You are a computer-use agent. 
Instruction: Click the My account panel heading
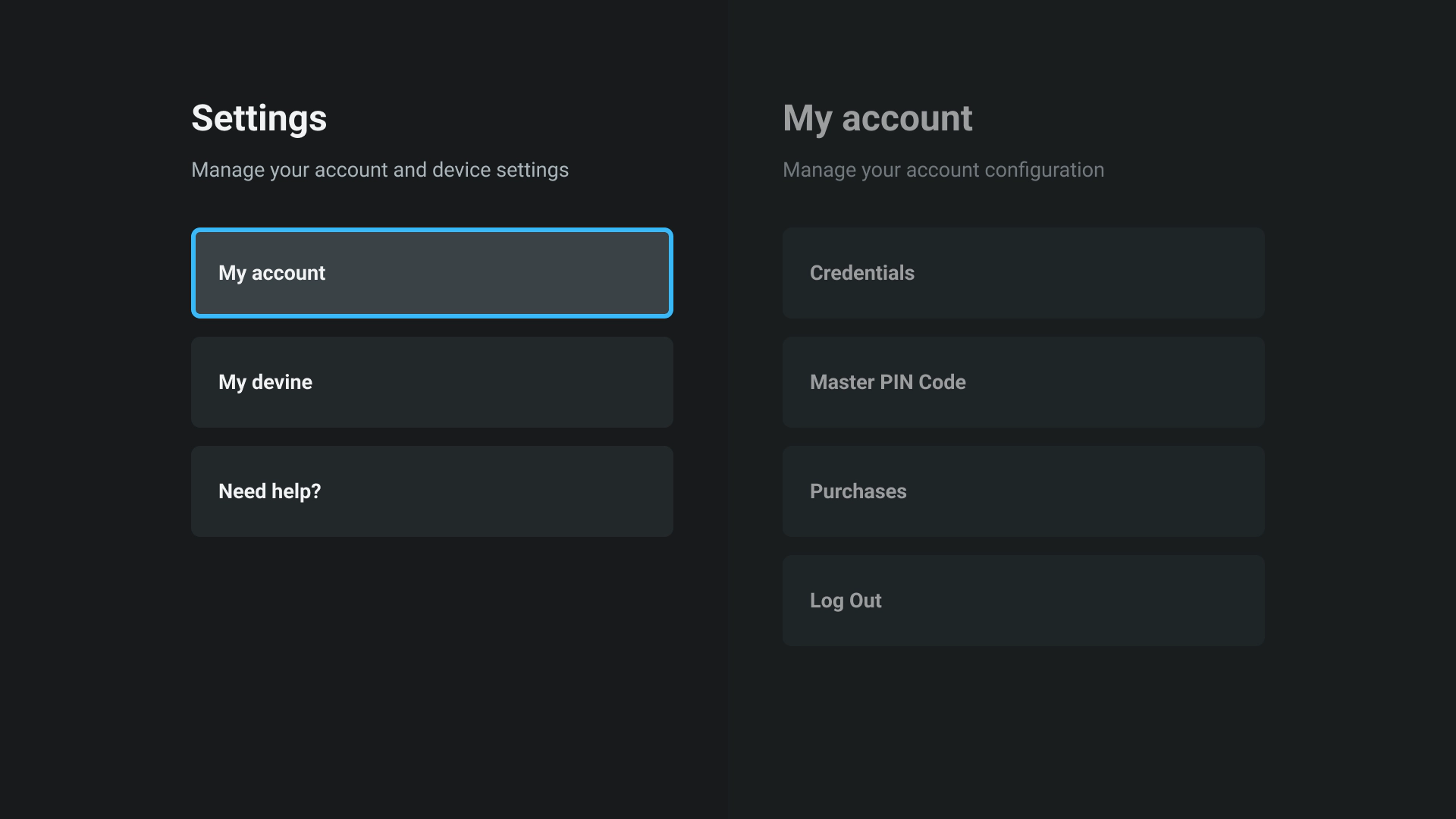tap(877, 118)
